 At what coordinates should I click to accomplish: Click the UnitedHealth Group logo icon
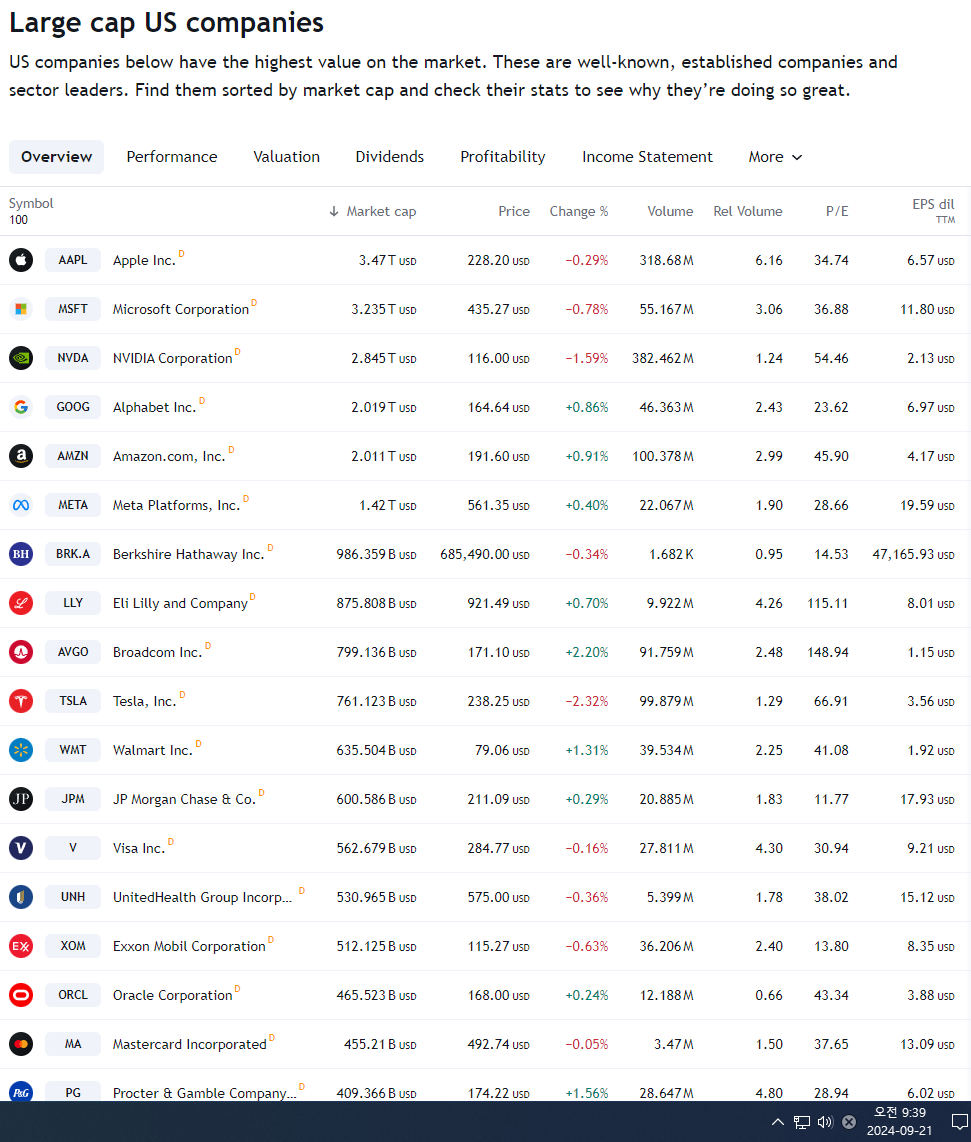pyautogui.click(x=21, y=897)
